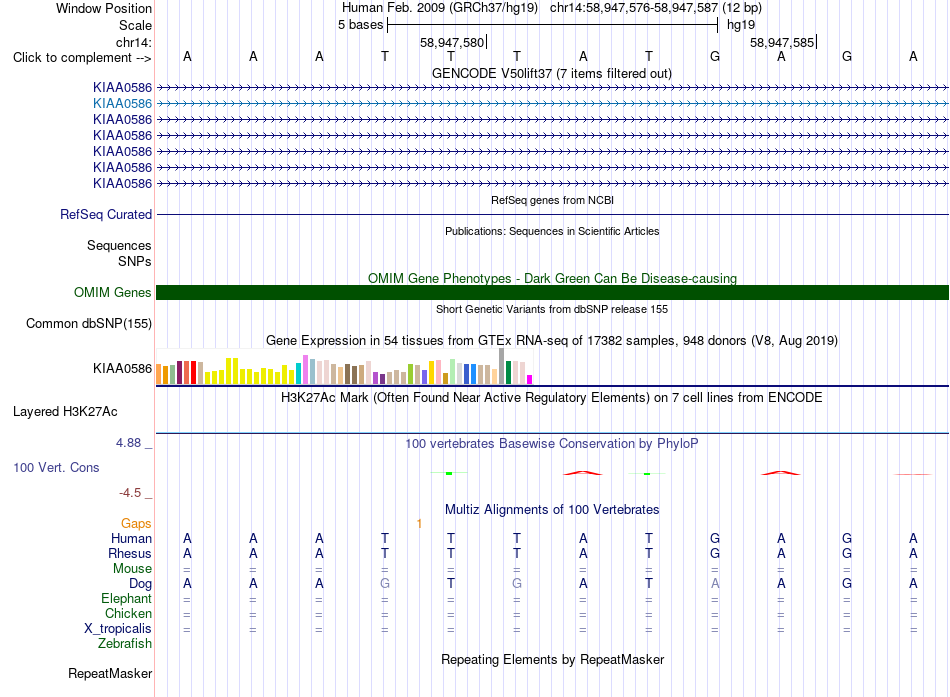Click the hg19 label beside the scale bar

[x=741, y=25]
